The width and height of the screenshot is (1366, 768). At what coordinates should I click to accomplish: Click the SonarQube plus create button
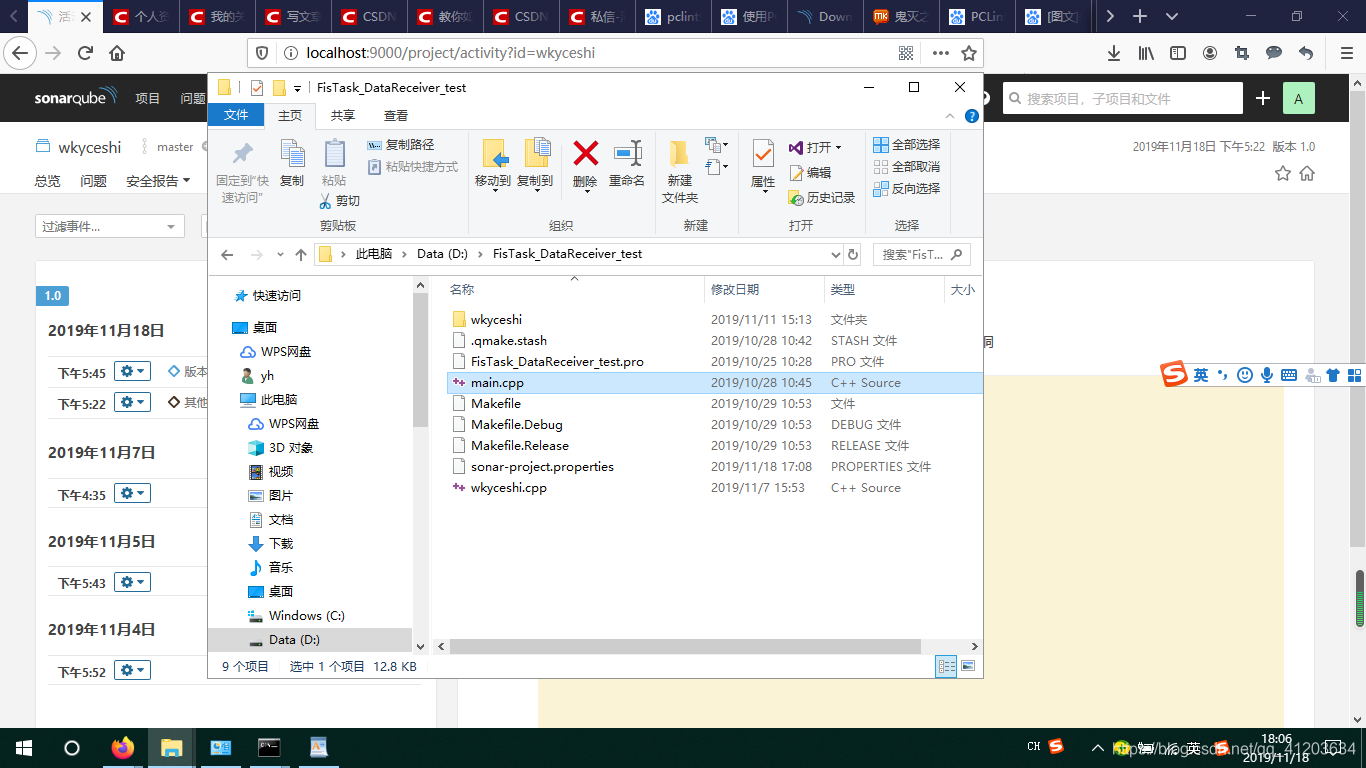[1263, 98]
